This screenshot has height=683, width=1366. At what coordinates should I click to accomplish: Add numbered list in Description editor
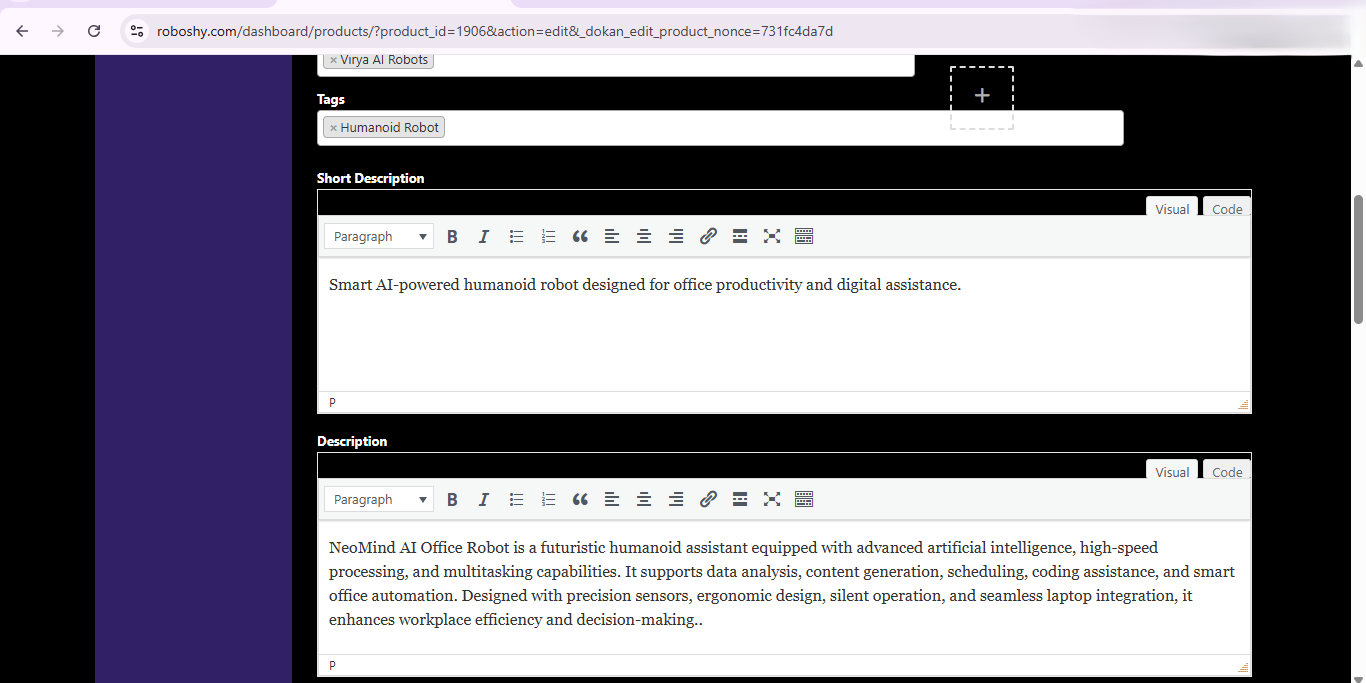(x=548, y=500)
